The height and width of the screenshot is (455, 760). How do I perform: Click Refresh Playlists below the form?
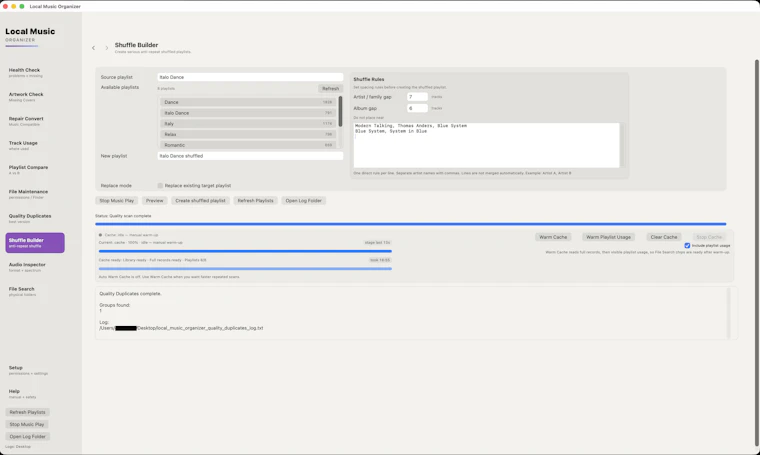[x=255, y=201]
